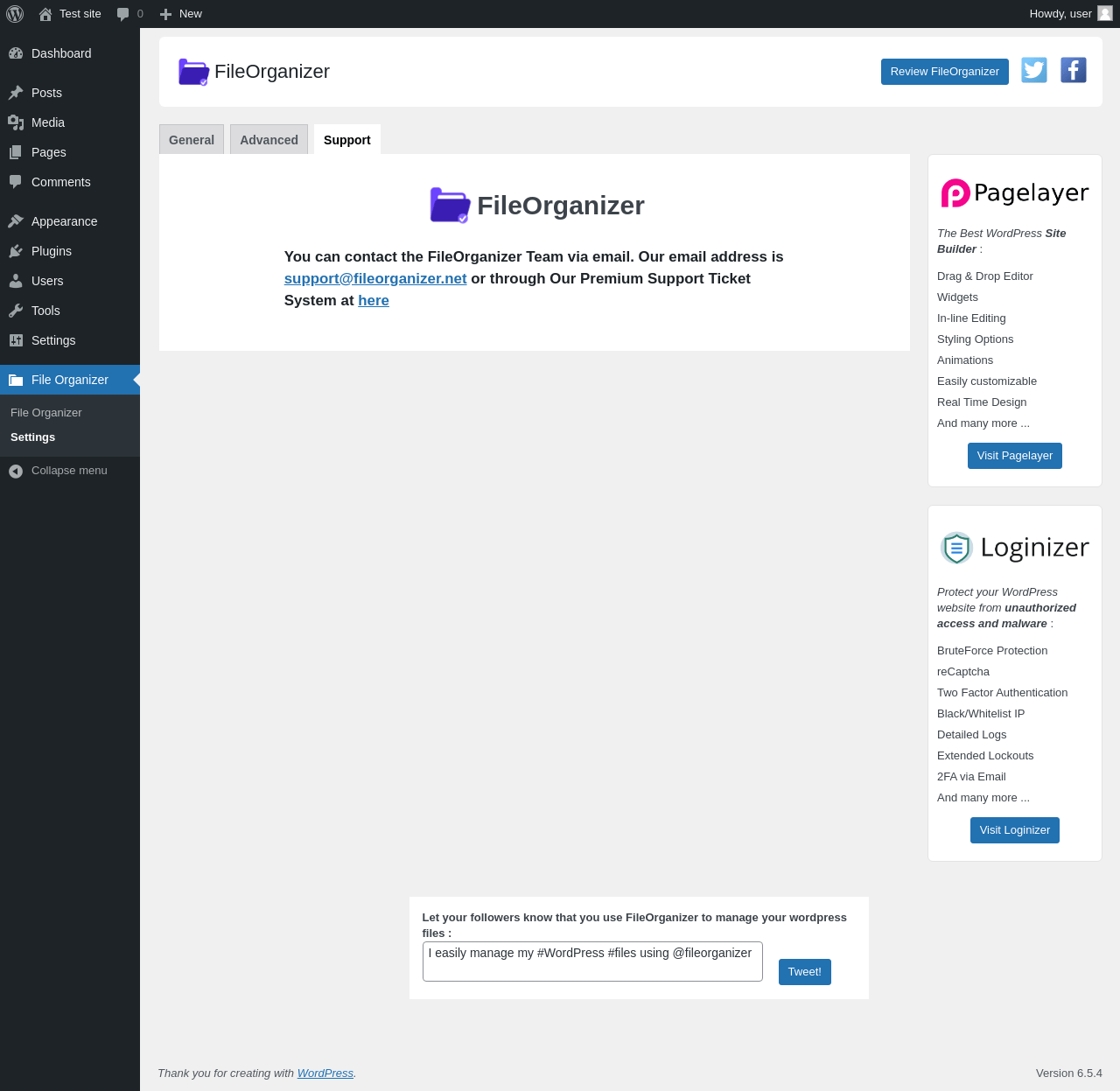Open the WordPress footer link
This screenshot has height=1091, width=1120.
pyautogui.click(x=325, y=1074)
